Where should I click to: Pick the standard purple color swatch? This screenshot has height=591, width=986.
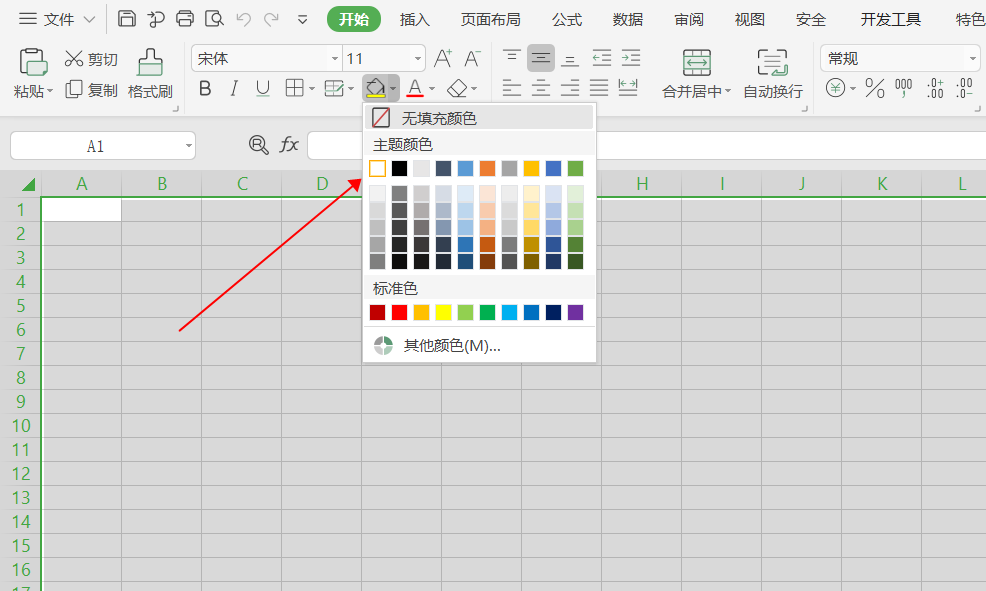575,312
